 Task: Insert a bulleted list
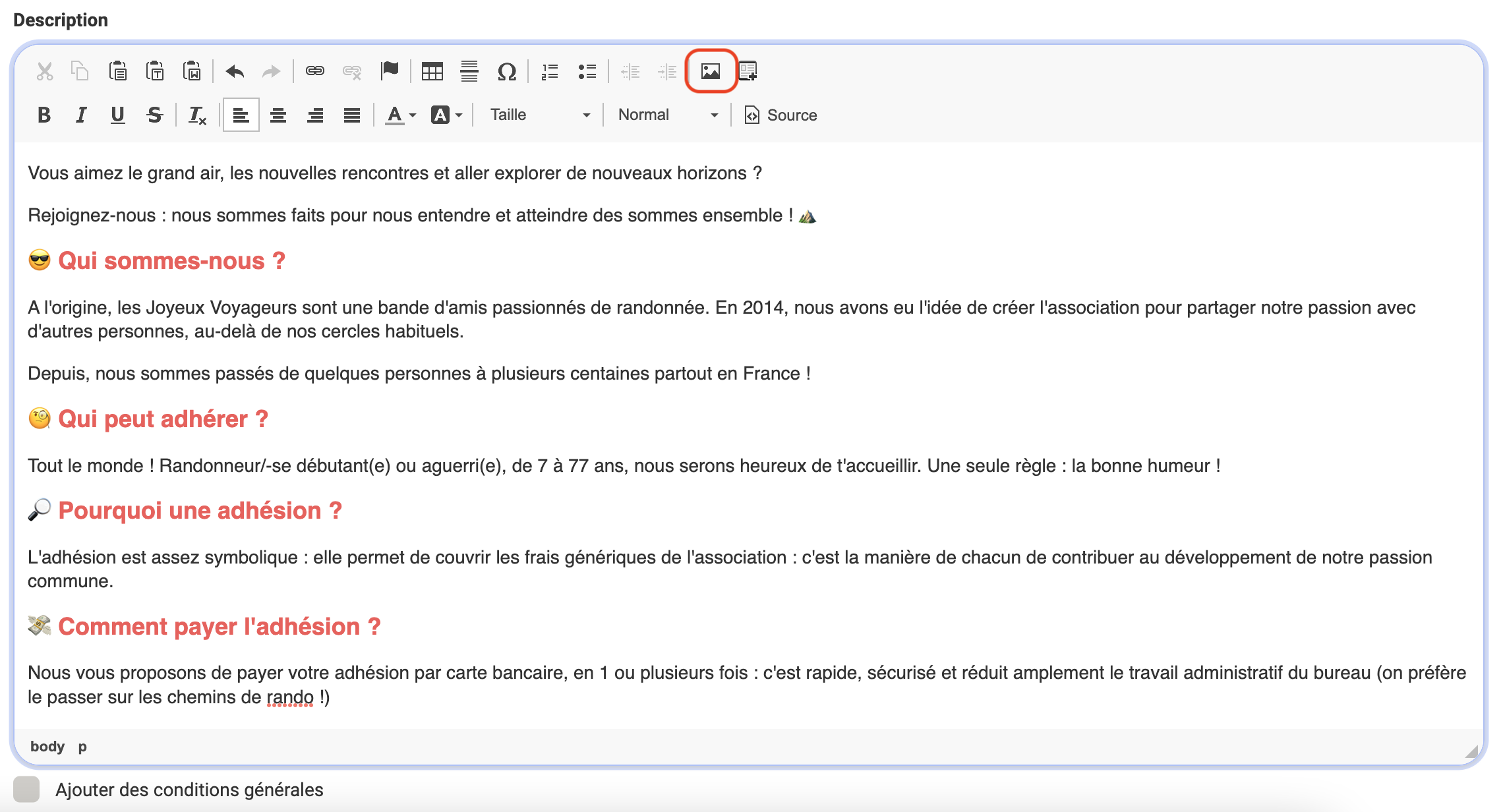click(x=587, y=71)
